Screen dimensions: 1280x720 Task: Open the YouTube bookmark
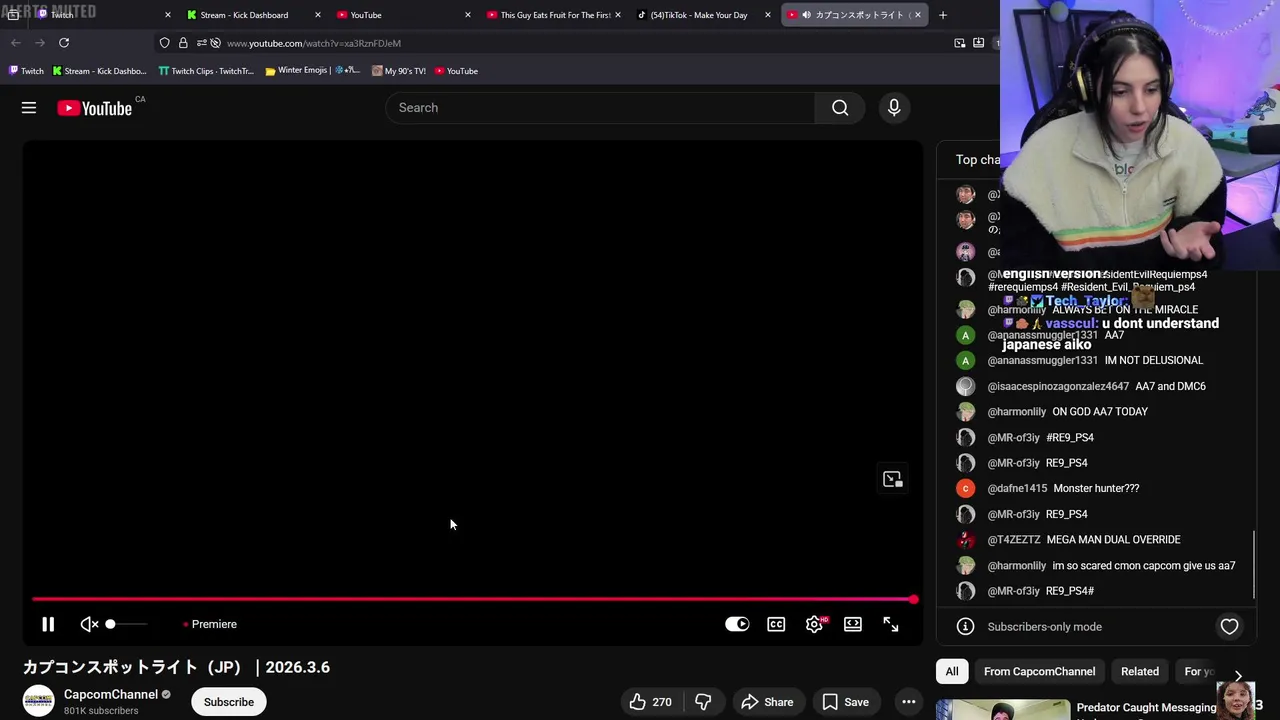click(456, 71)
